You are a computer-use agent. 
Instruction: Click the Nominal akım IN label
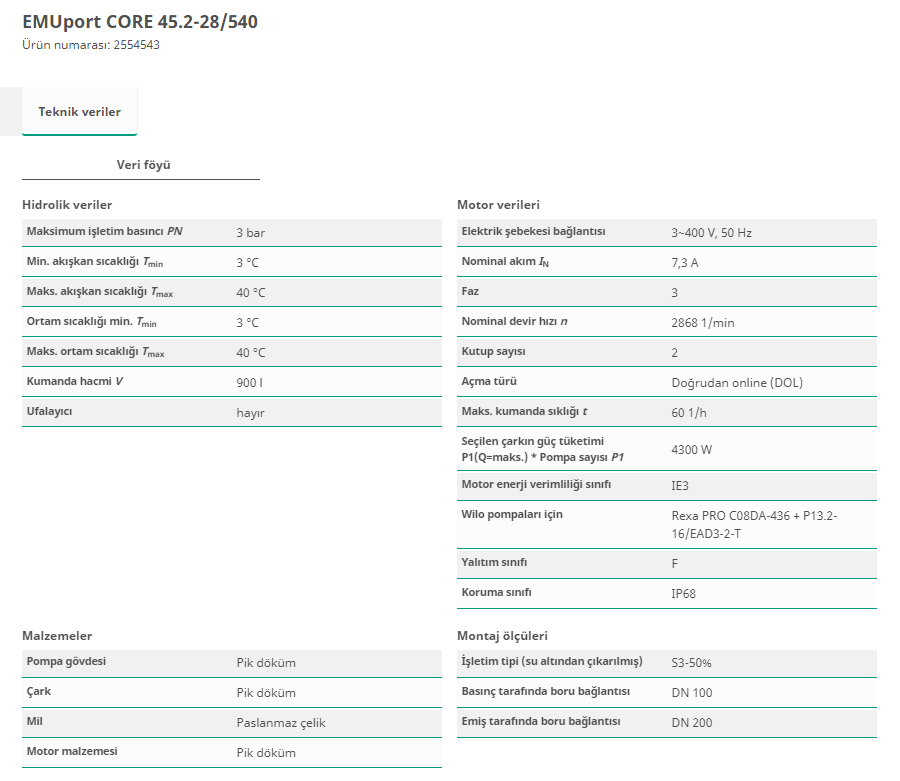pyautogui.click(x=505, y=262)
